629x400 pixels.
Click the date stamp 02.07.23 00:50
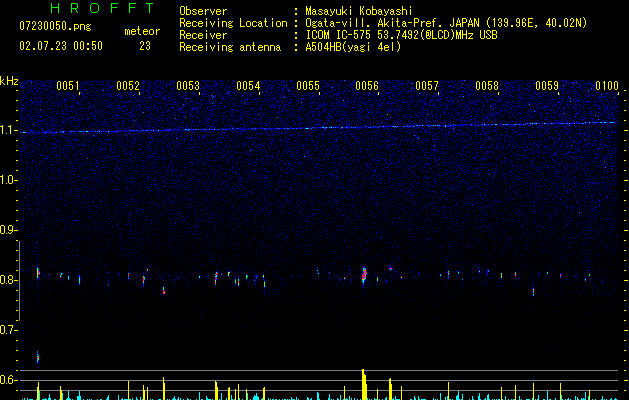pyautogui.click(x=61, y=46)
